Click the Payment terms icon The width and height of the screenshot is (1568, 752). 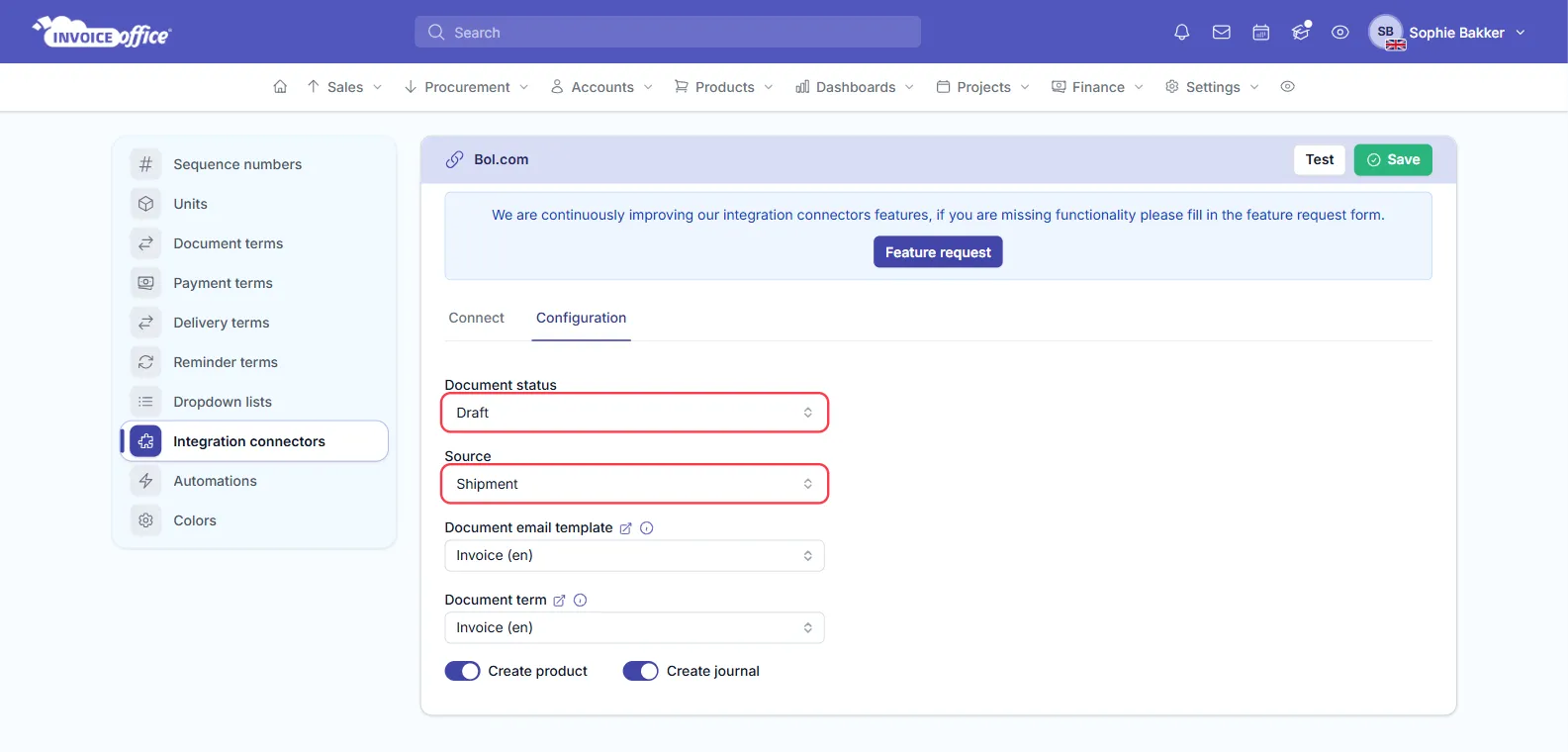(x=145, y=283)
